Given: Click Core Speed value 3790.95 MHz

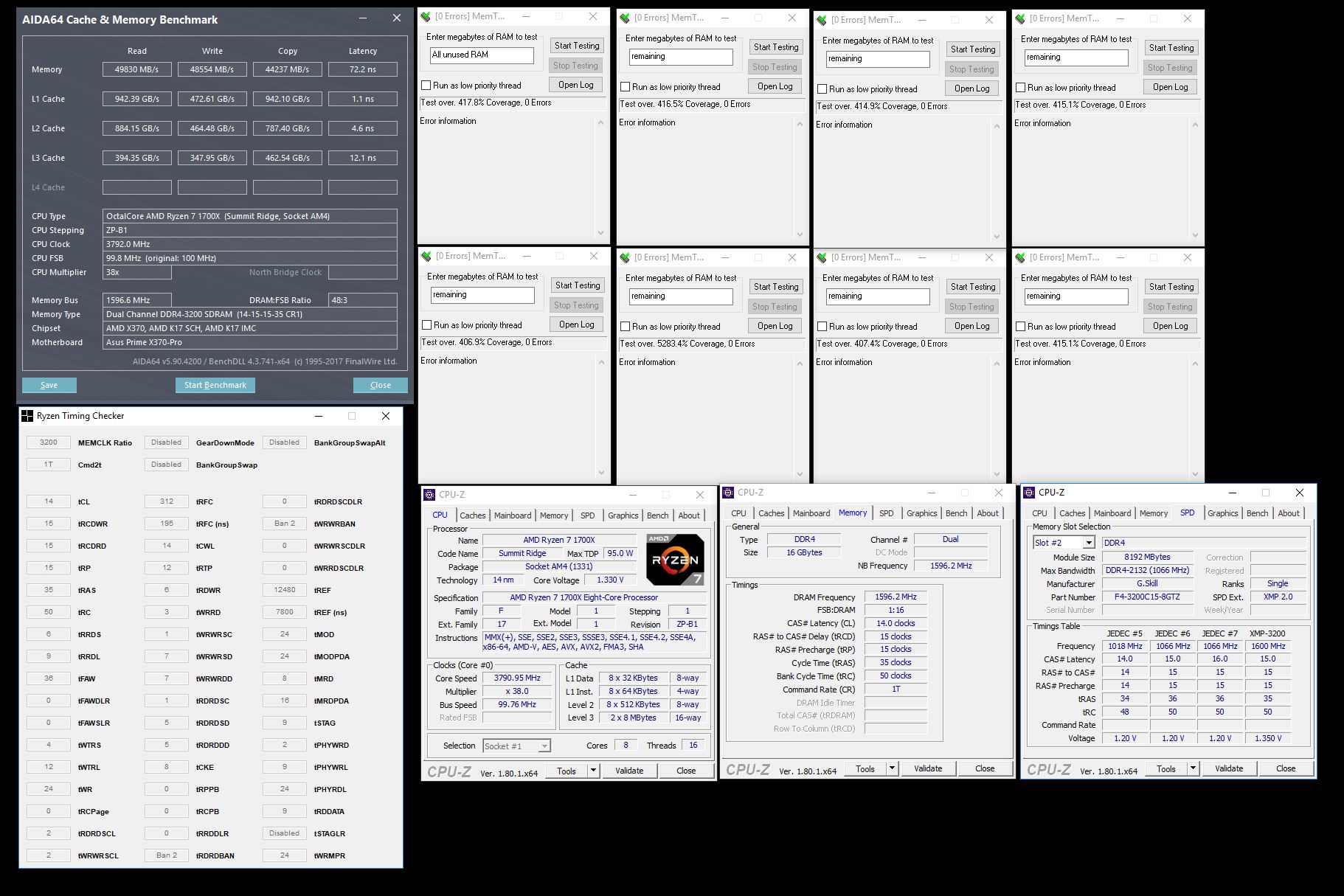Looking at the screenshot, I should [517, 678].
